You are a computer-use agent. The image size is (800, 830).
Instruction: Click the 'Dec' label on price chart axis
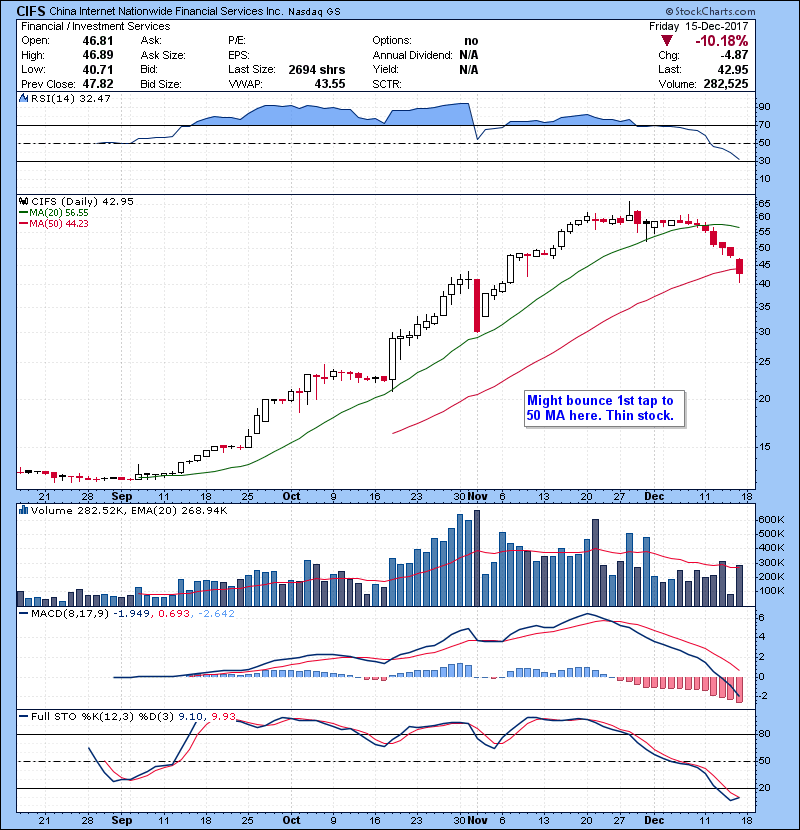coord(654,497)
